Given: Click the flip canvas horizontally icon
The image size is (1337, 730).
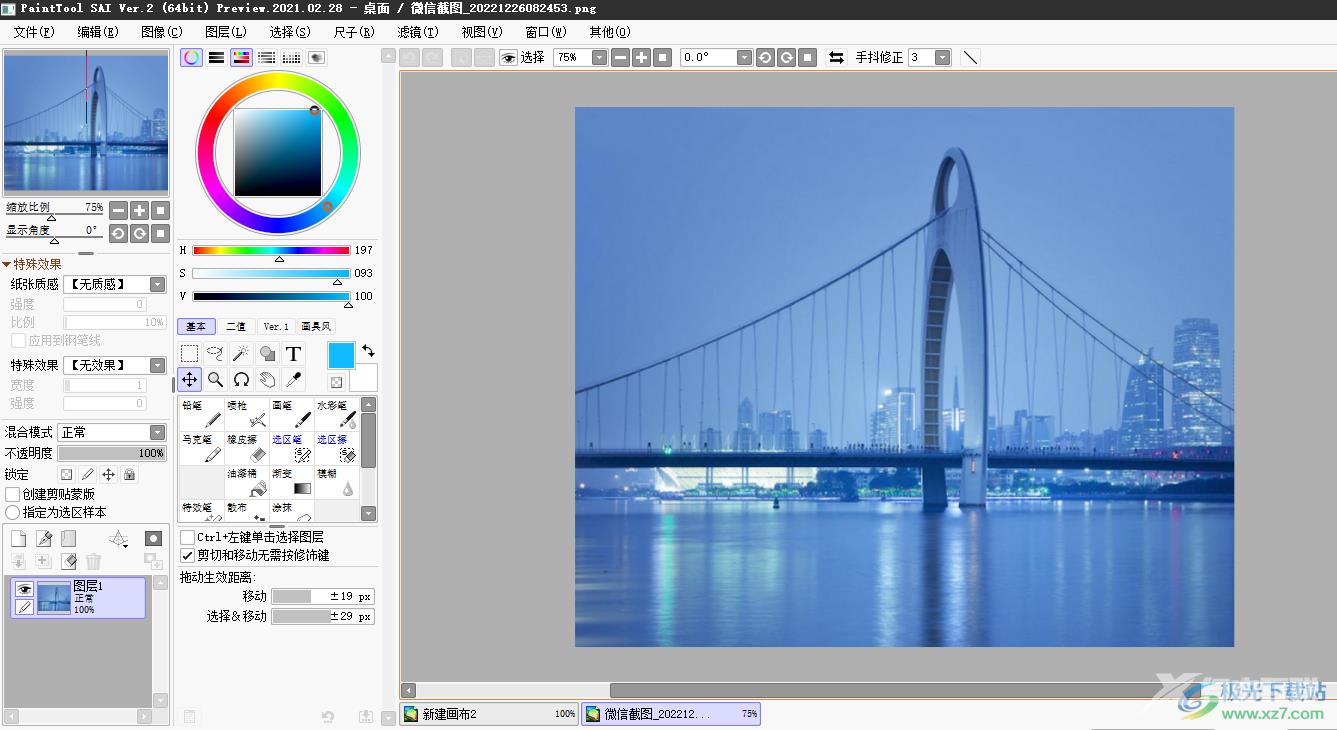Looking at the screenshot, I should tap(836, 58).
